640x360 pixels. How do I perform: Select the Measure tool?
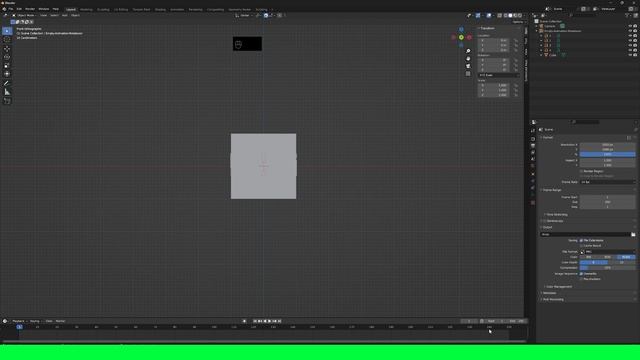click(x=7, y=92)
